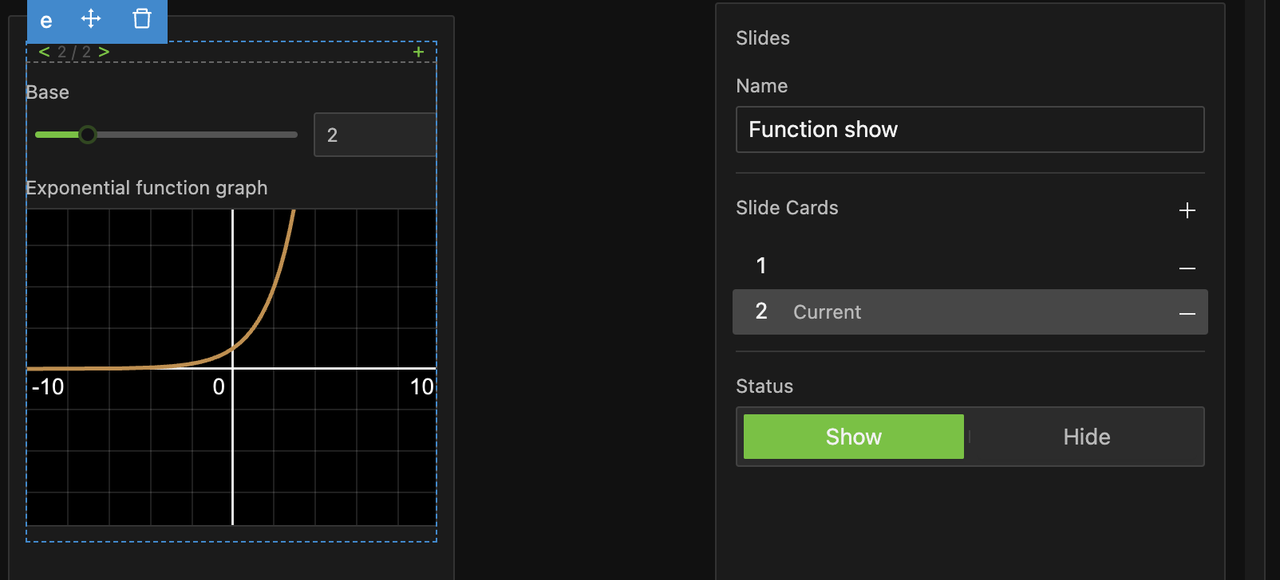The width and height of the screenshot is (1280, 580).
Task: Remove slide card 1 using its minus icon
Action: (1187, 268)
